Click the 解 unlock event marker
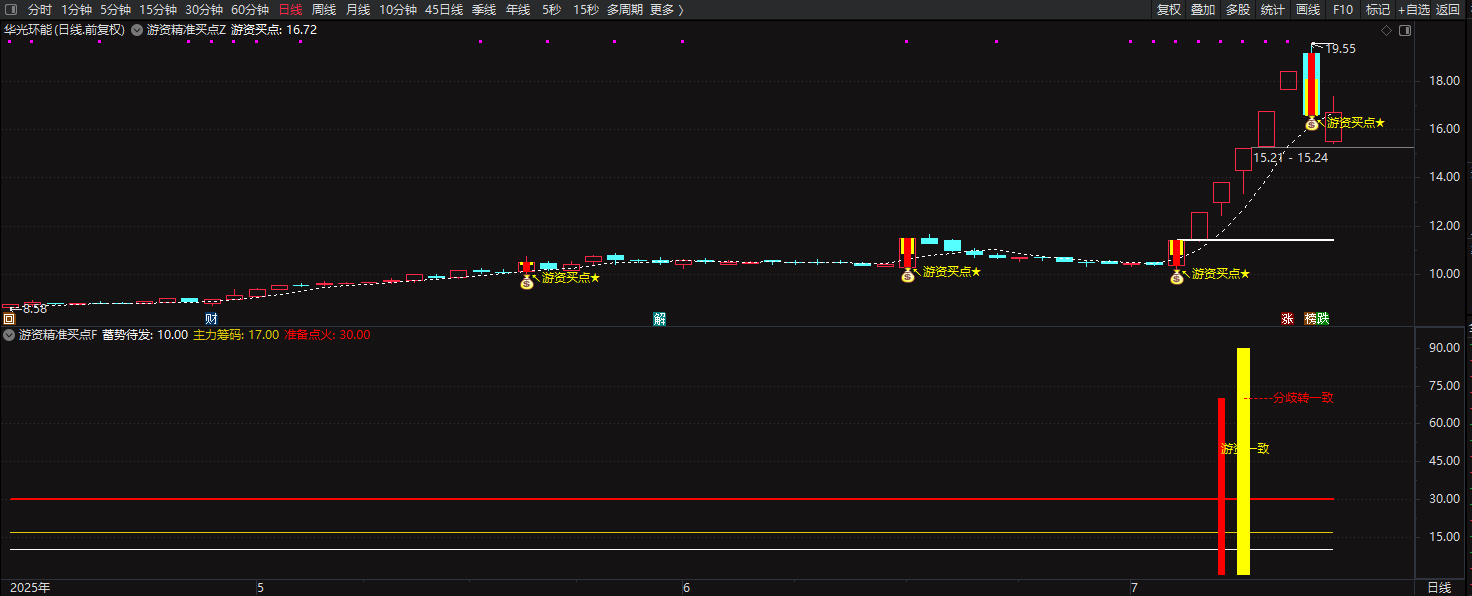 point(660,319)
